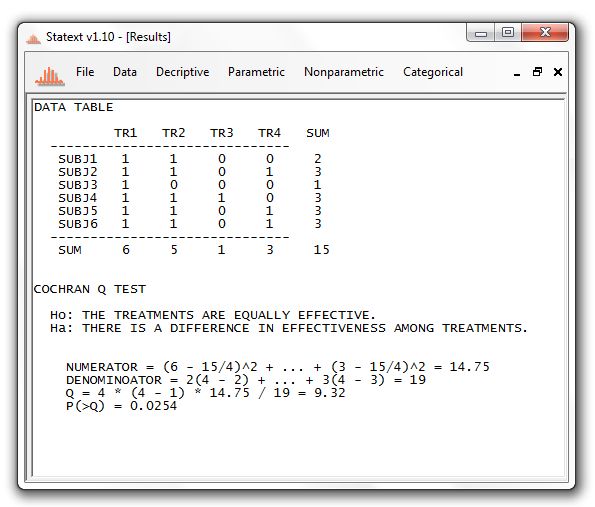The width and height of the screenshot is (595, 507).
Task: Open the Nonparametric menu
Action: coord(344,72)
